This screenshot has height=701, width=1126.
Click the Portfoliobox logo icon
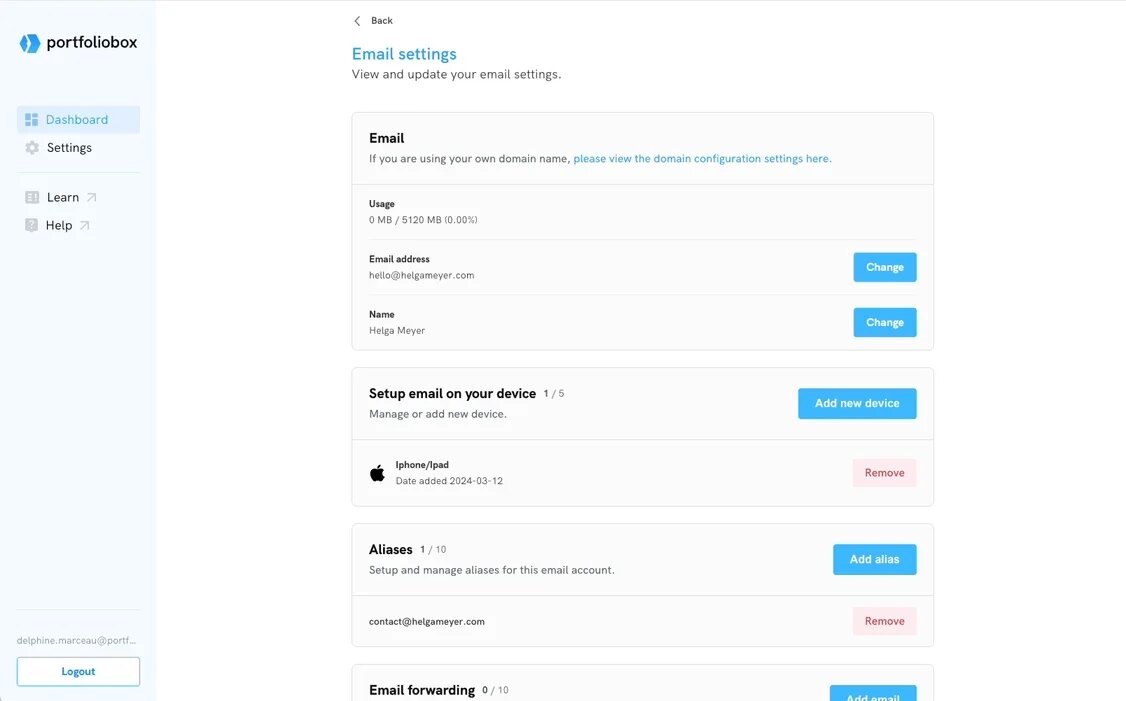[30, 43]
